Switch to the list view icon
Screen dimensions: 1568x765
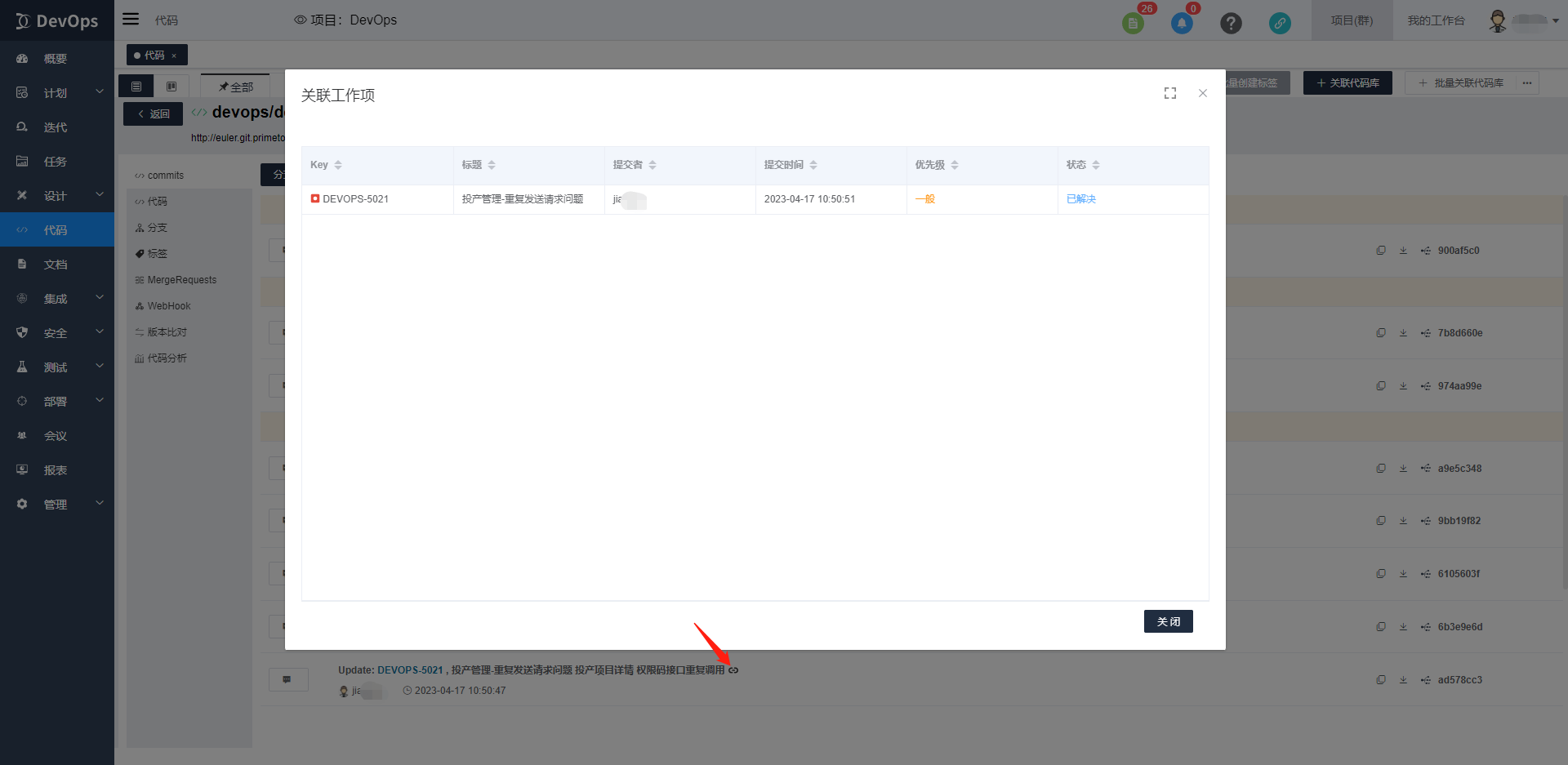(x=136, y=87)
